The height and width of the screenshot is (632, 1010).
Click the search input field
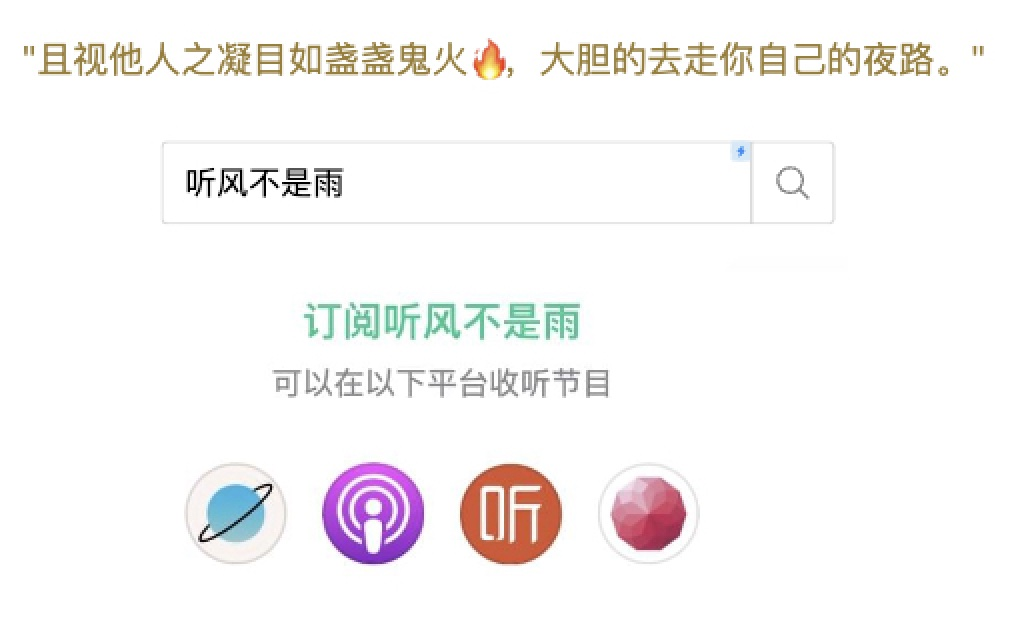pos(457,183)
